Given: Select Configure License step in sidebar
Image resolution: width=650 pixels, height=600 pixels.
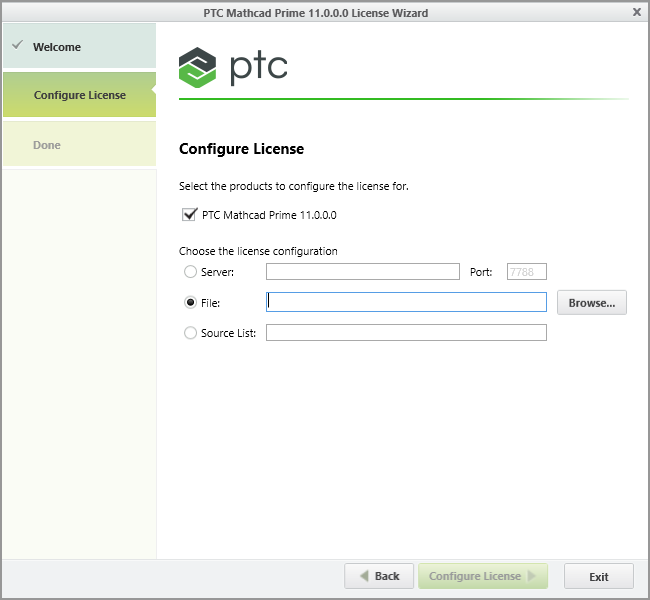Looking at the screenshot, I should [80, 95].
